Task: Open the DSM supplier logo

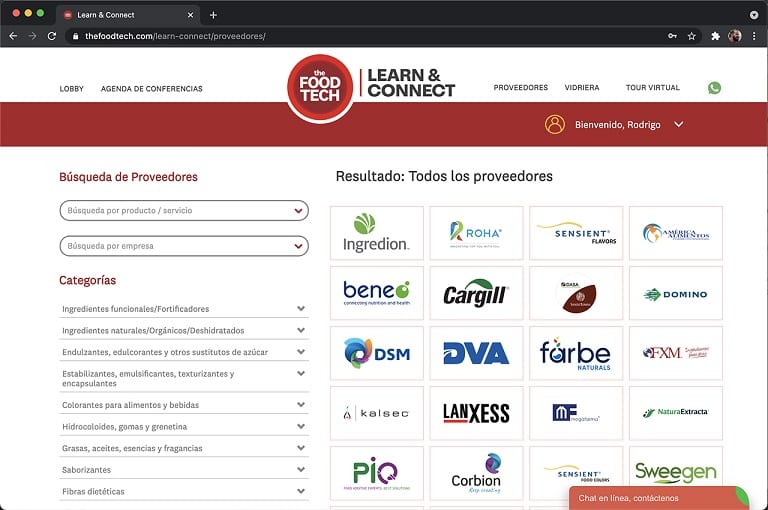Action: click(x=377, y=353)
